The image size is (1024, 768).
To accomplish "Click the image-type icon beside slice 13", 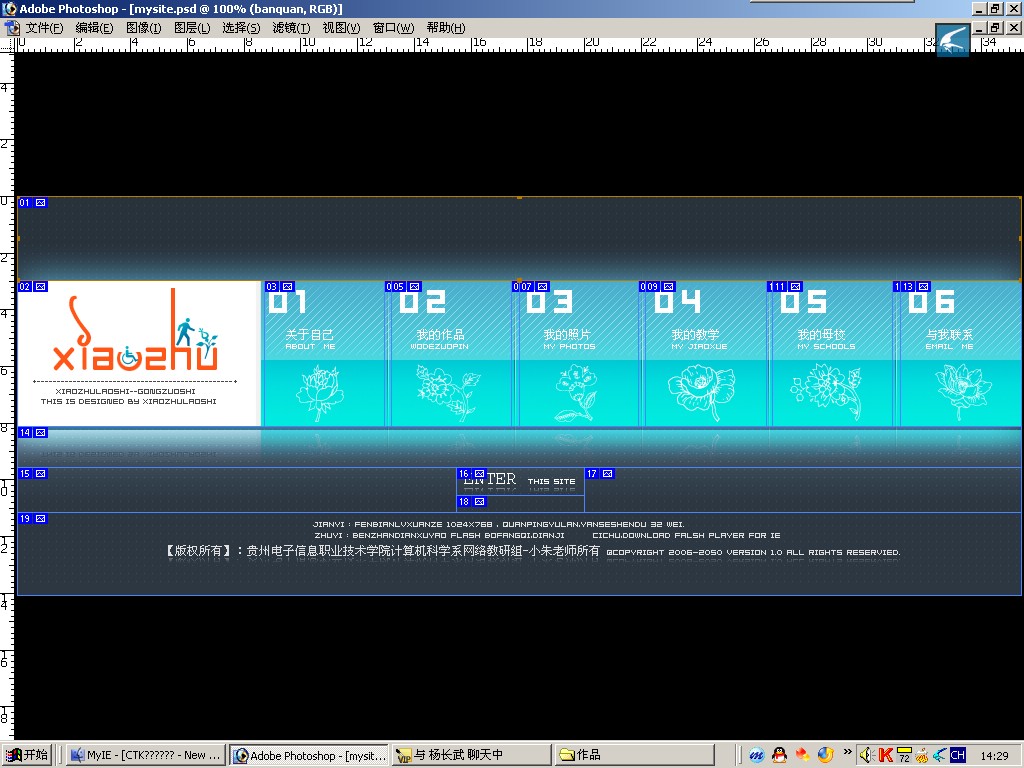I will [923, 286].
